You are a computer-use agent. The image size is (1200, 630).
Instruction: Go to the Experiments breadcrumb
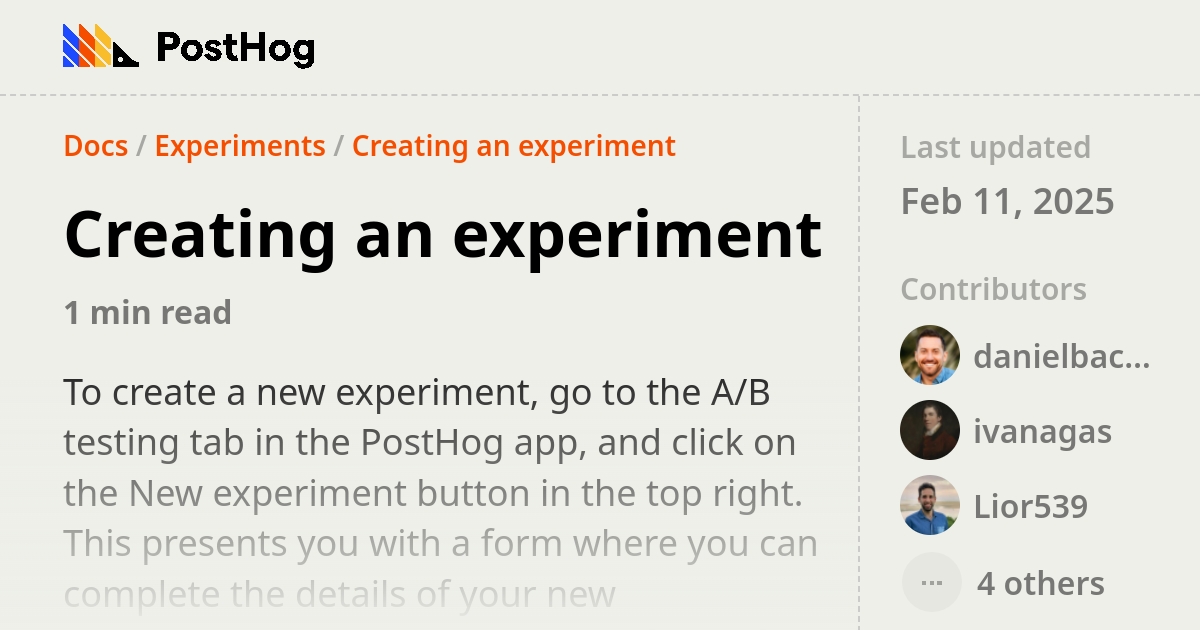[x=240, y=146]
